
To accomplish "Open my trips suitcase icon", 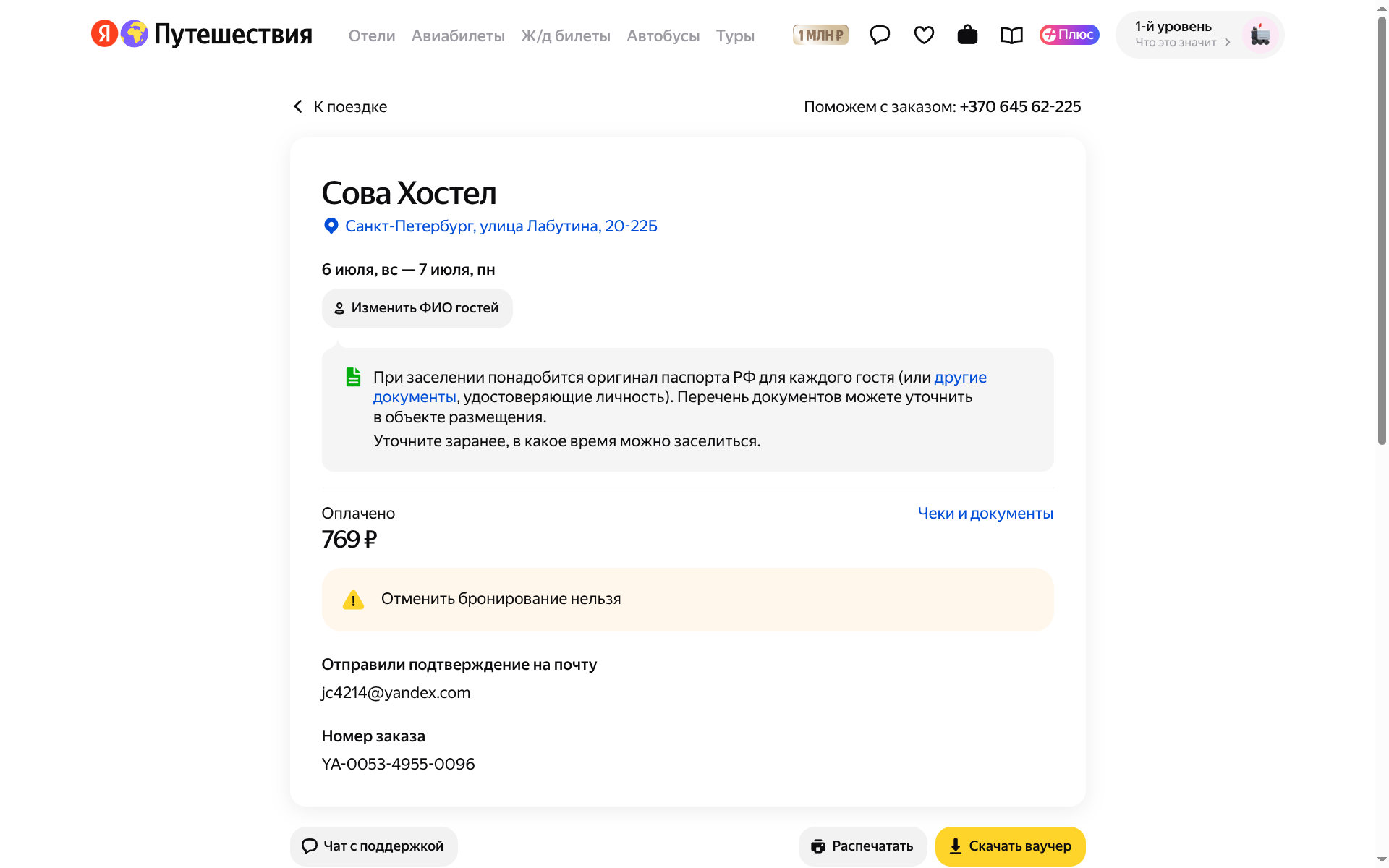I will click(x=967, y=35).
